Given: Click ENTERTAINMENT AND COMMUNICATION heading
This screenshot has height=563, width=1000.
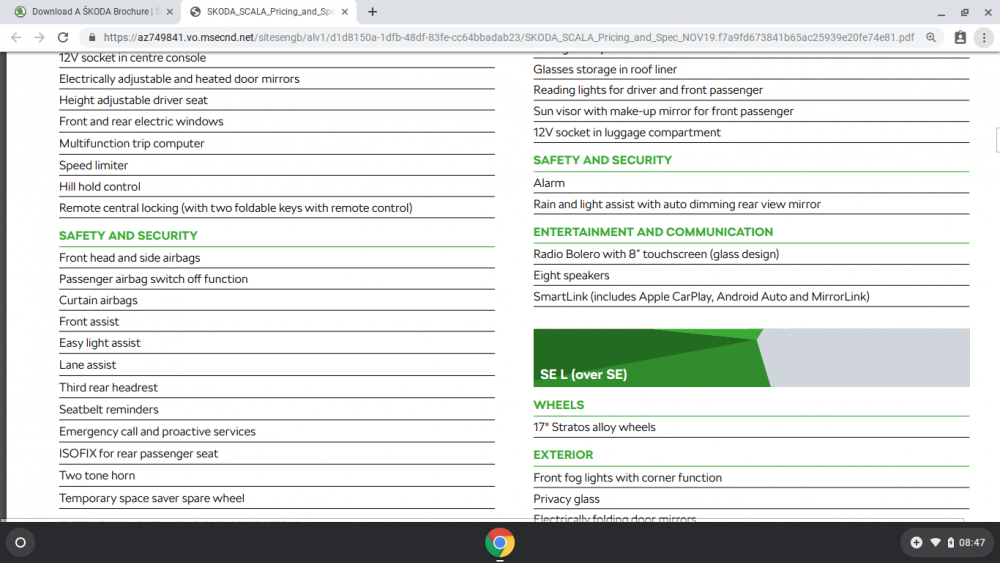Looking at the screenshot, I should (x=653, y=232).
